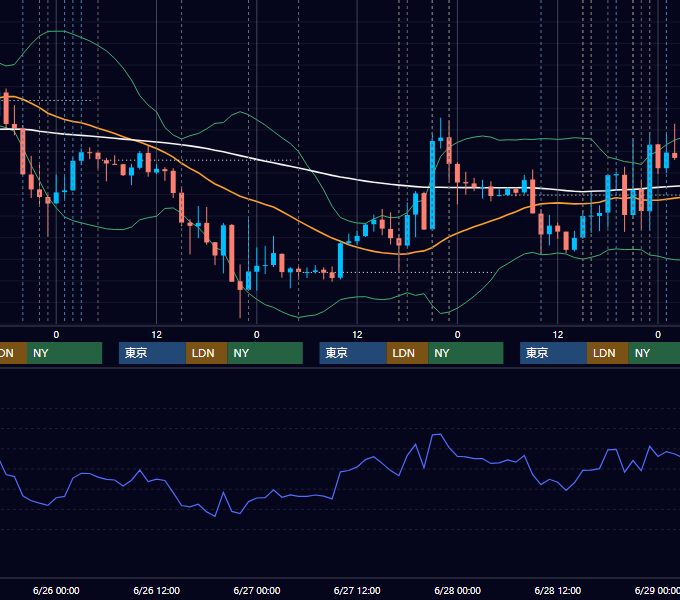Click the 6/26 12:00 date label
This screenshot has width=680, height=600.
coord(157,590)
